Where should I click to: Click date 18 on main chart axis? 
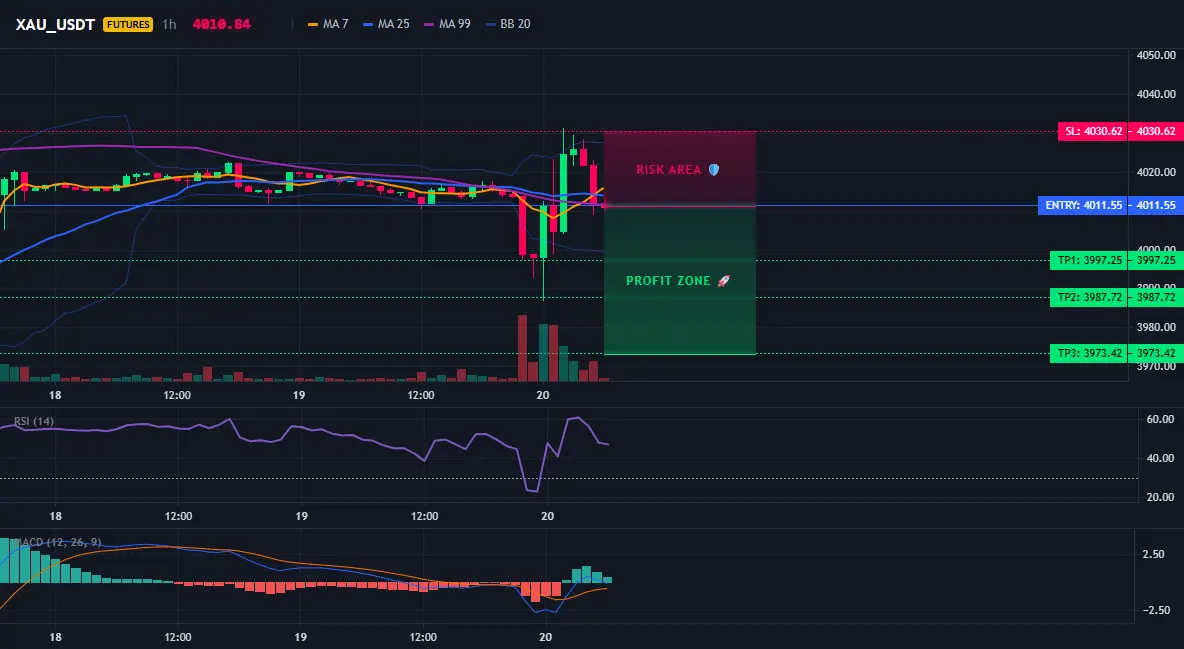click(x=55, y=395)
